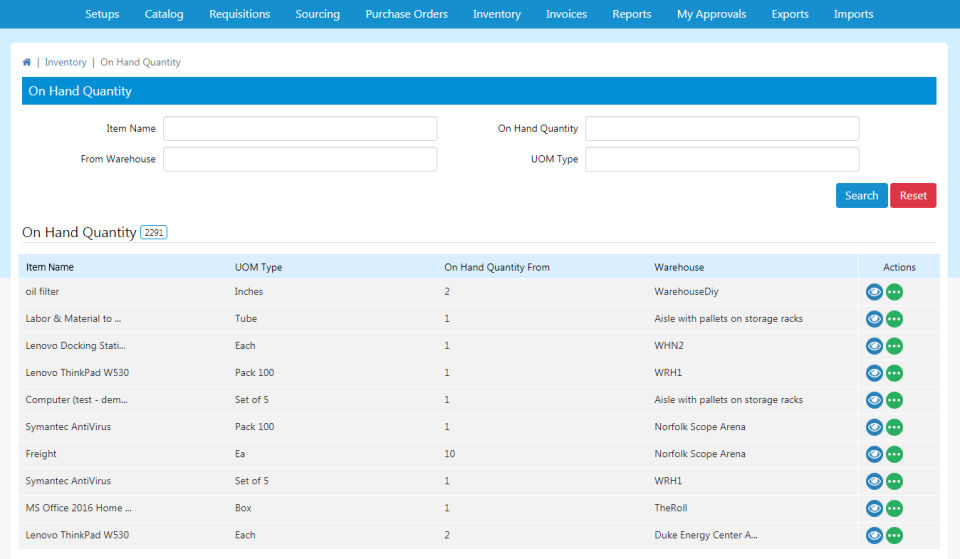Go to My Approvals menu
This screenshot has height=559, width=960.
coord(711,14)
